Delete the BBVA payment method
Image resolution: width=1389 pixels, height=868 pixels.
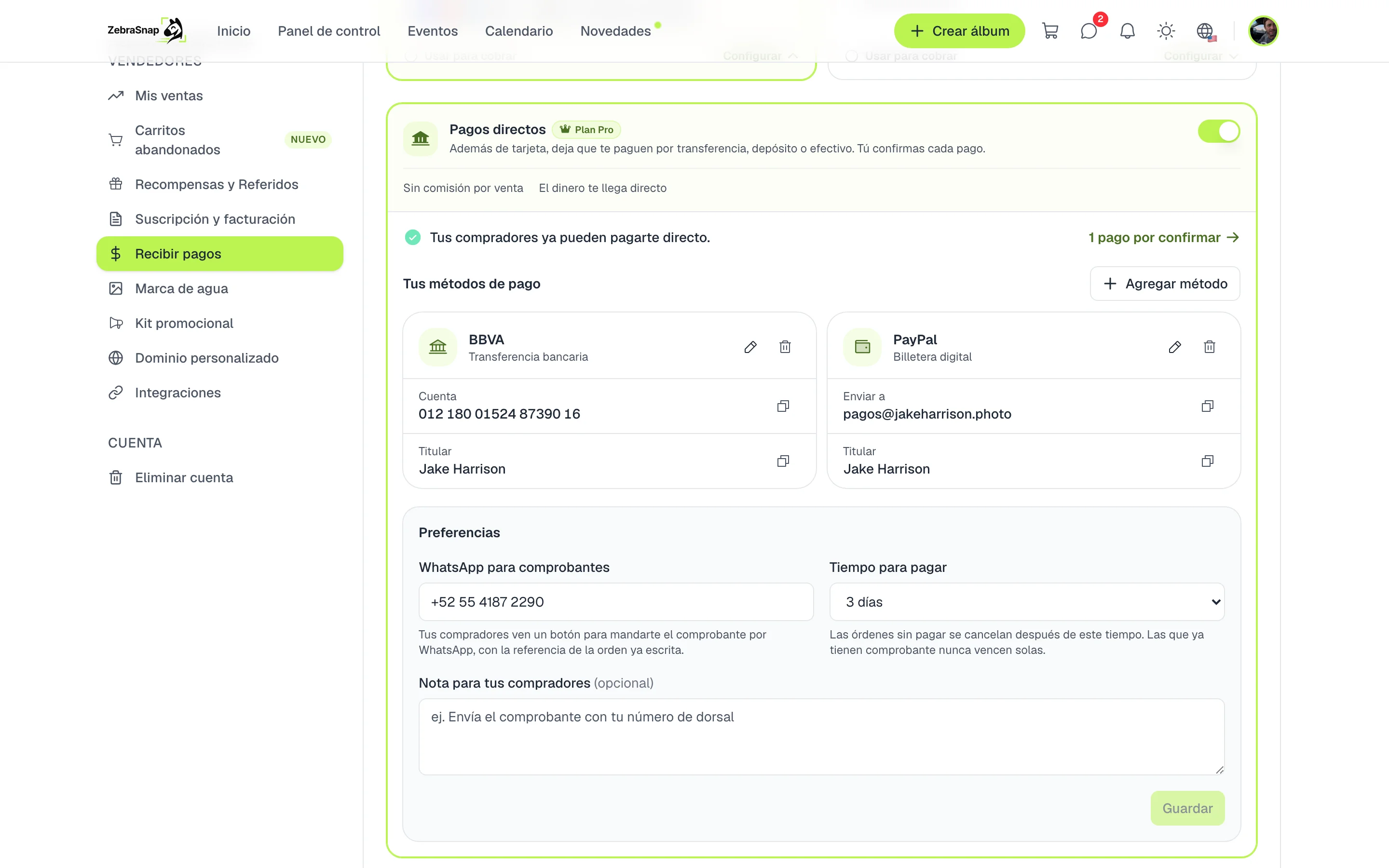[x=785, y=347]
